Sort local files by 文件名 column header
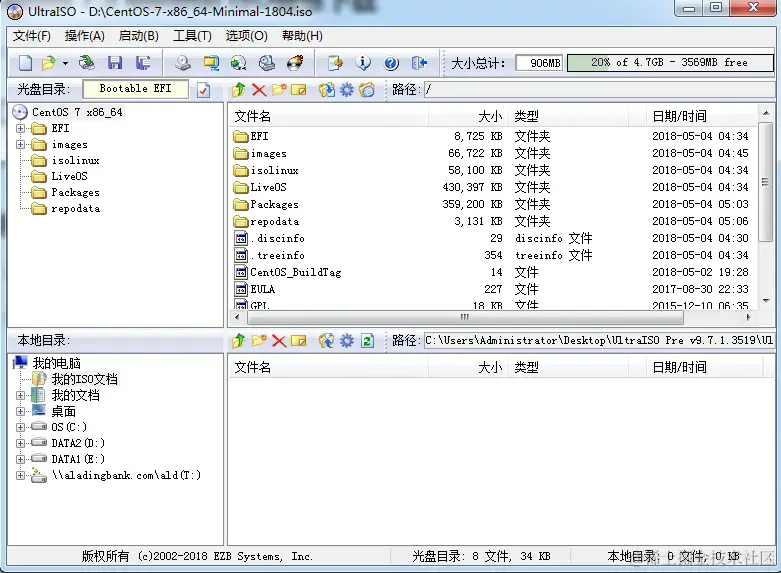Viewport: 781px width, 573px height. (329, 368)
